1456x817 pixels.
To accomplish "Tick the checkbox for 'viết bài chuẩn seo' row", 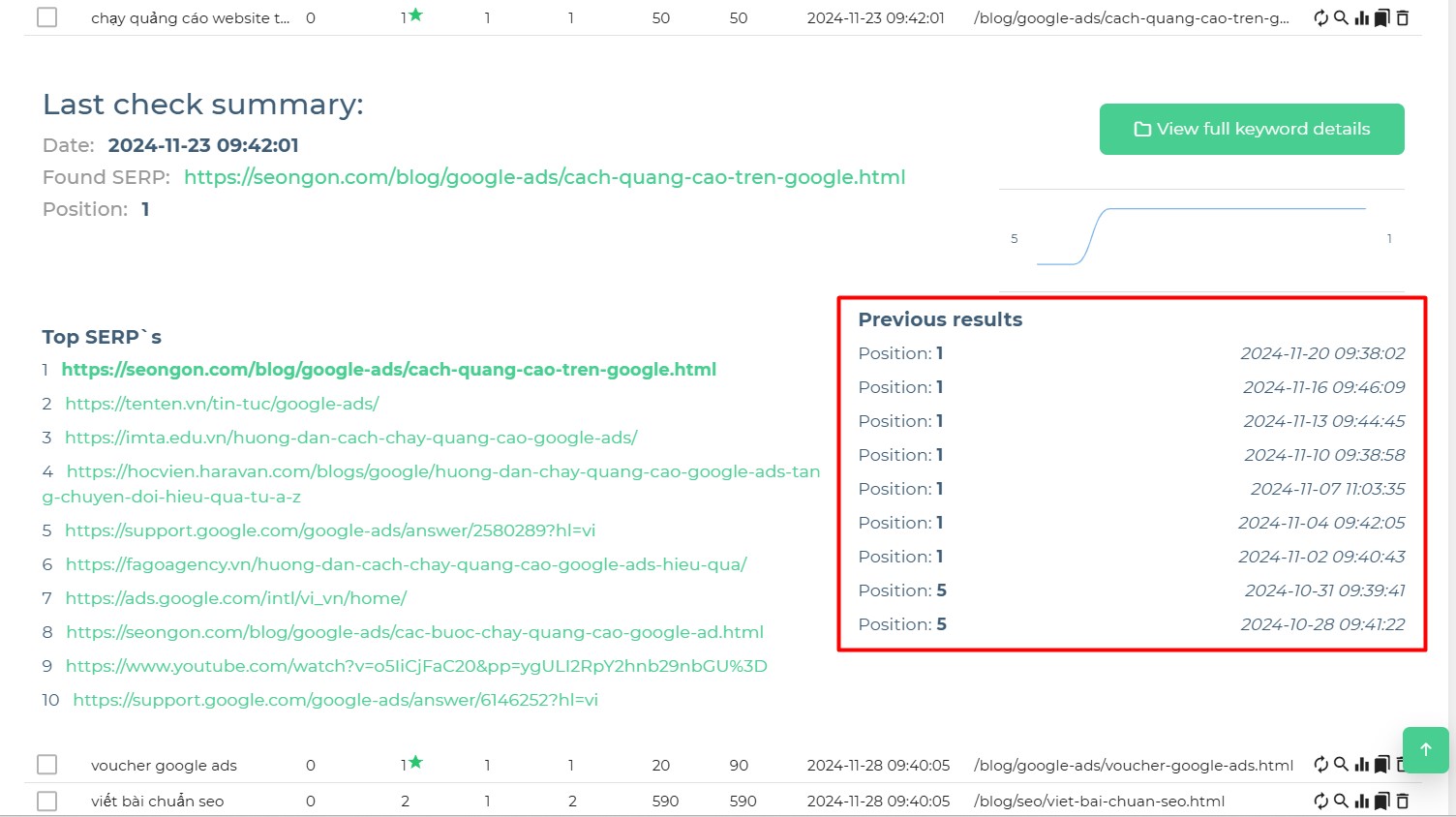I will (x=46, y=801).
